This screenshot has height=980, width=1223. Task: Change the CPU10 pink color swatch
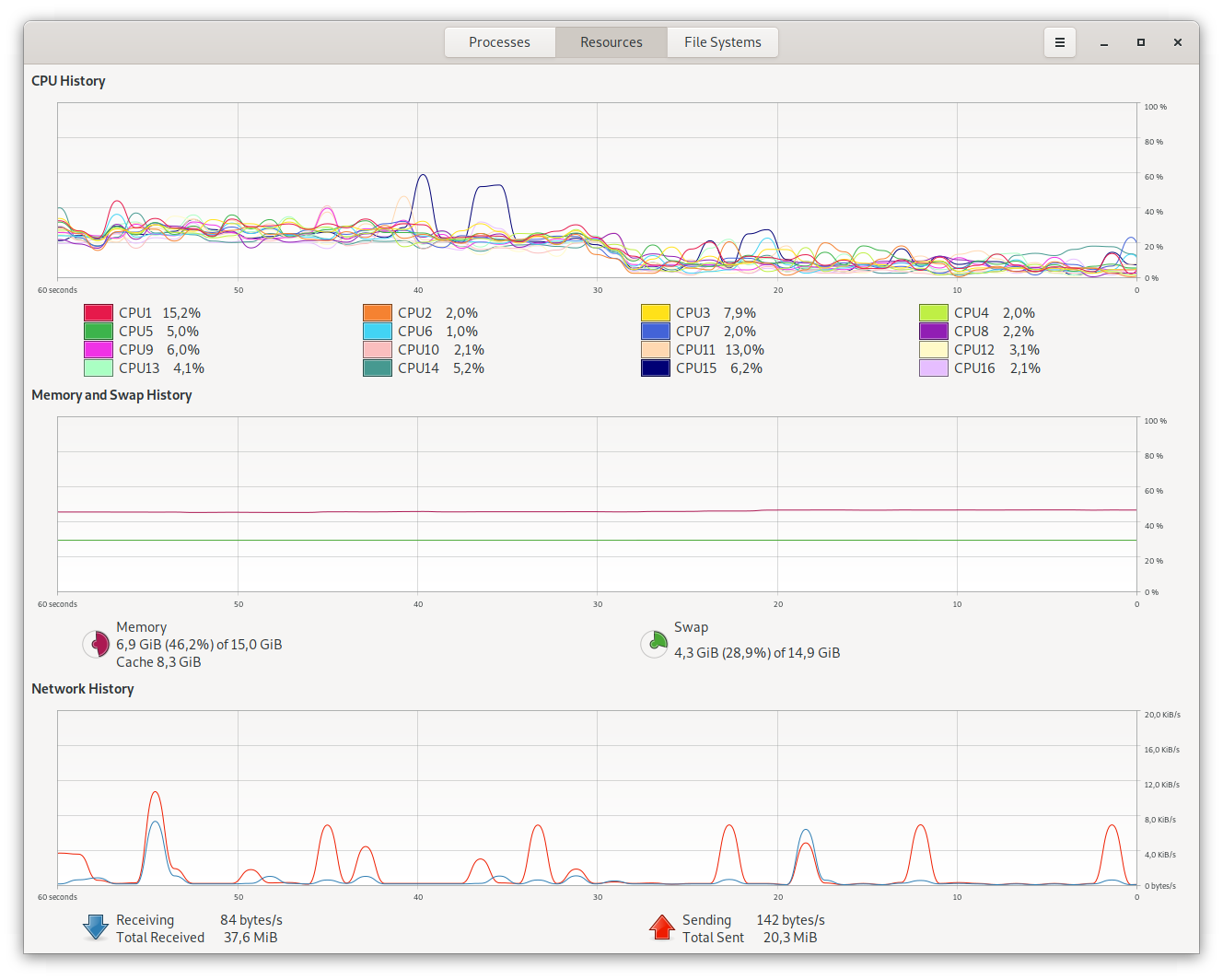[x=378, y=350]
